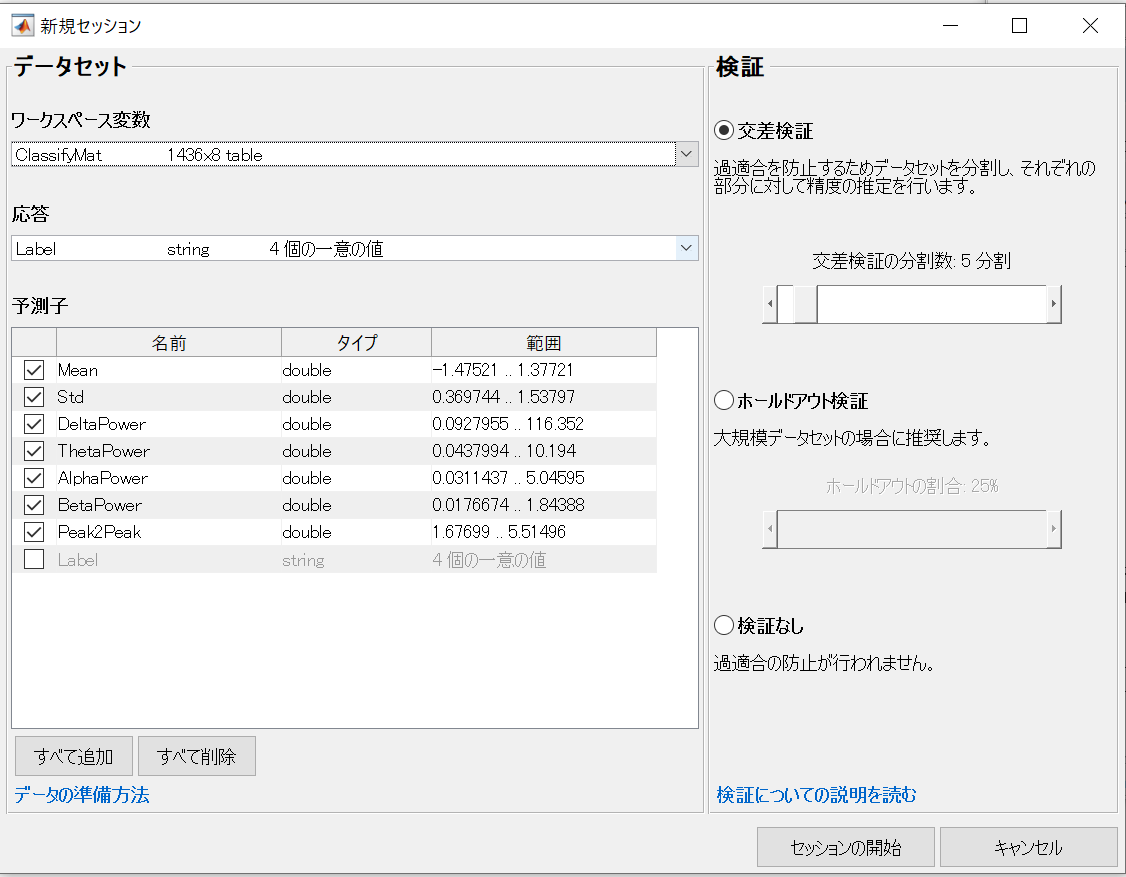This screenshot has width=1126, height=877.
Task: Close the 新規セッション window
Action: tap(1090, 25)
